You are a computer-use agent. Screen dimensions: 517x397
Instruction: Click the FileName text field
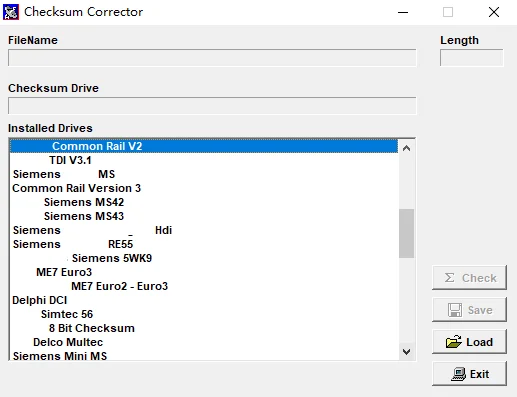(212, 58)
